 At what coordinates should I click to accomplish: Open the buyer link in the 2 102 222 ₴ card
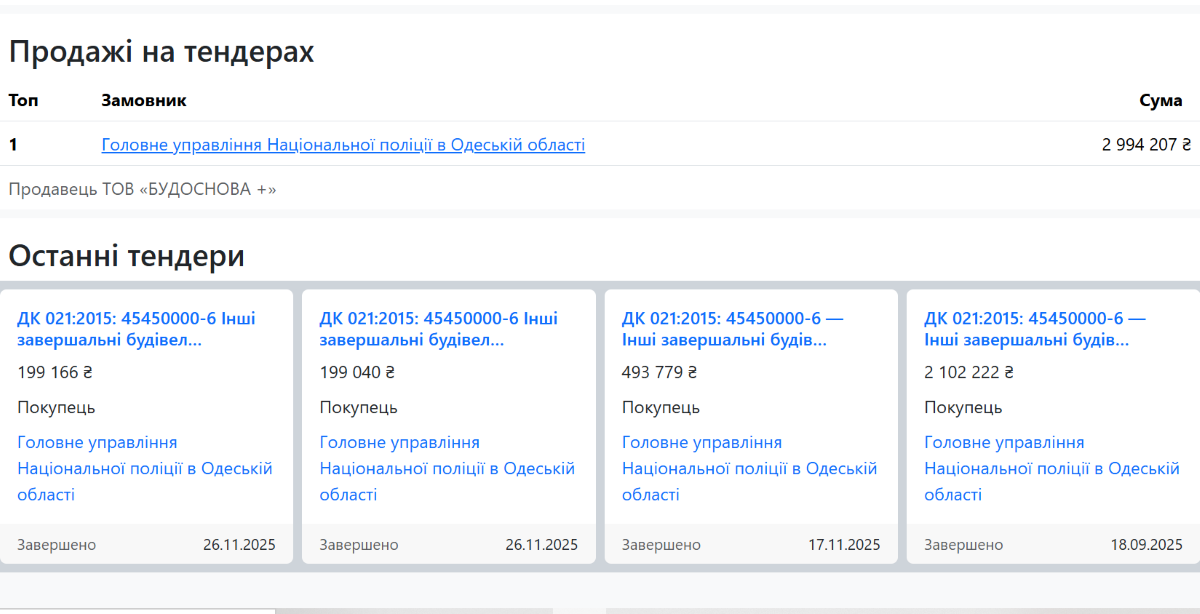pyautogui.click(x=1051, y=468)
